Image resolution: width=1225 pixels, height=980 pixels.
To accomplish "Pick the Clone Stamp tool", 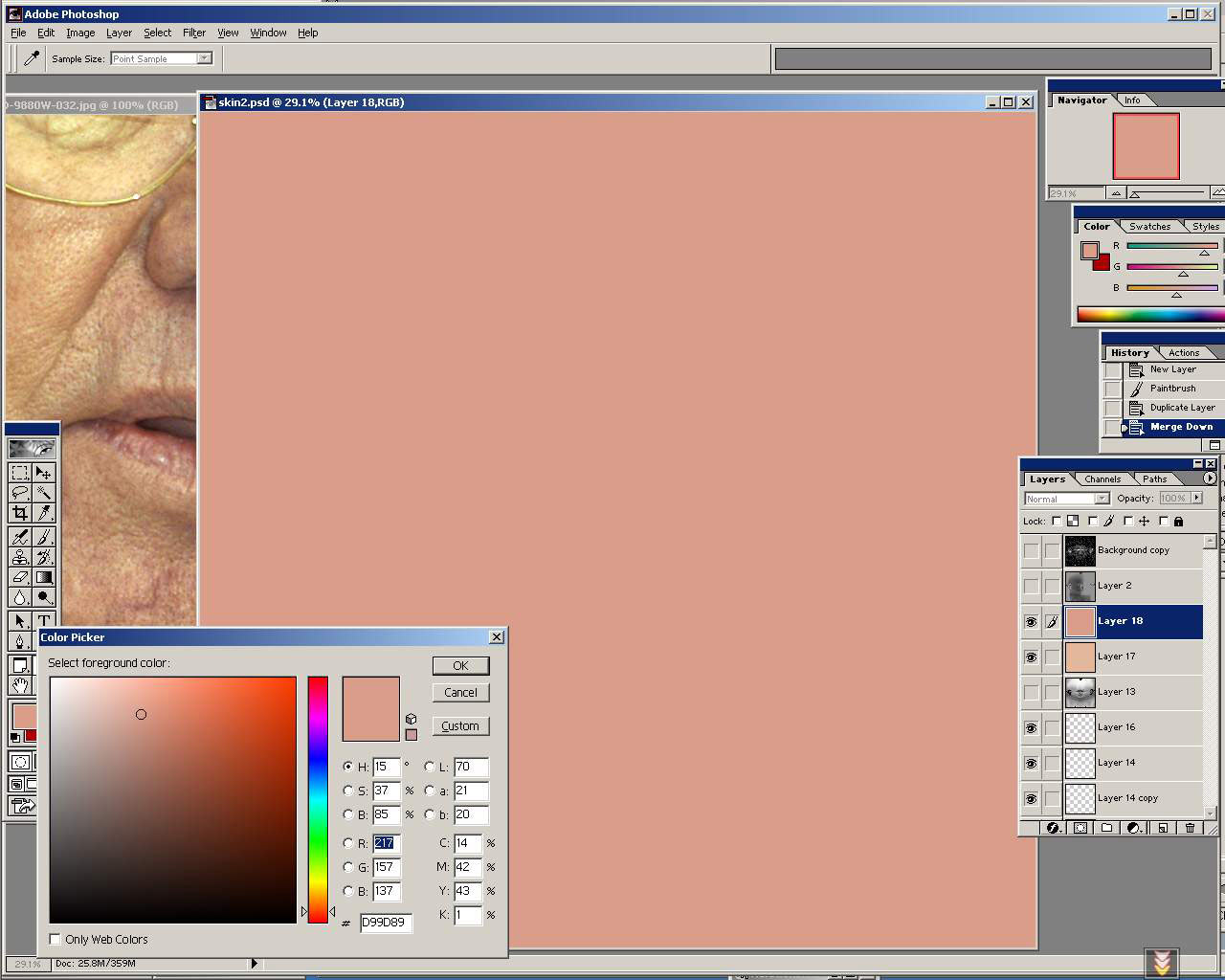I will [x=20, y=557].
